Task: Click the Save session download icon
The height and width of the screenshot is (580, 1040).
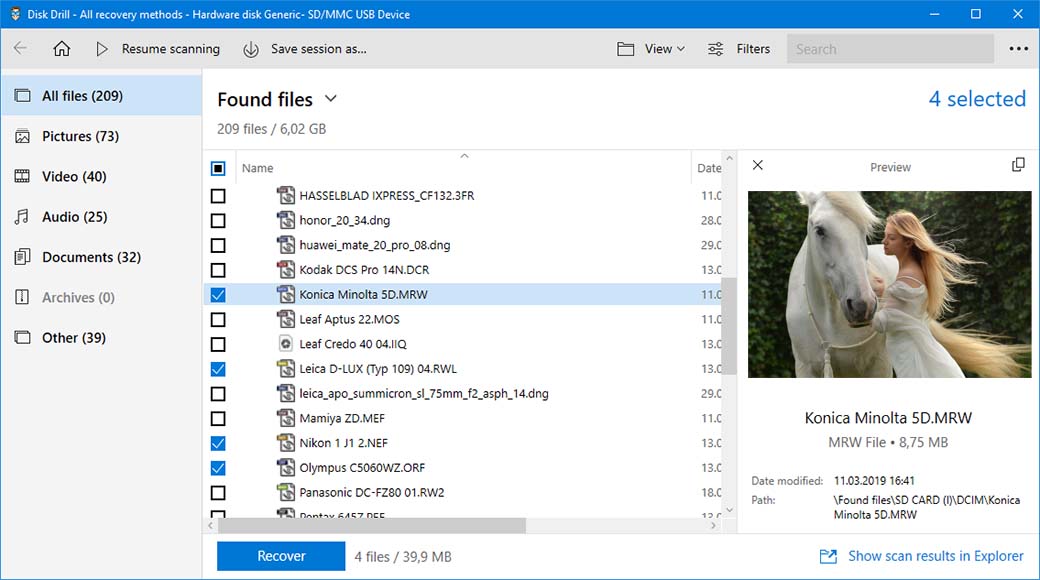Action: [x=251, y=49]
